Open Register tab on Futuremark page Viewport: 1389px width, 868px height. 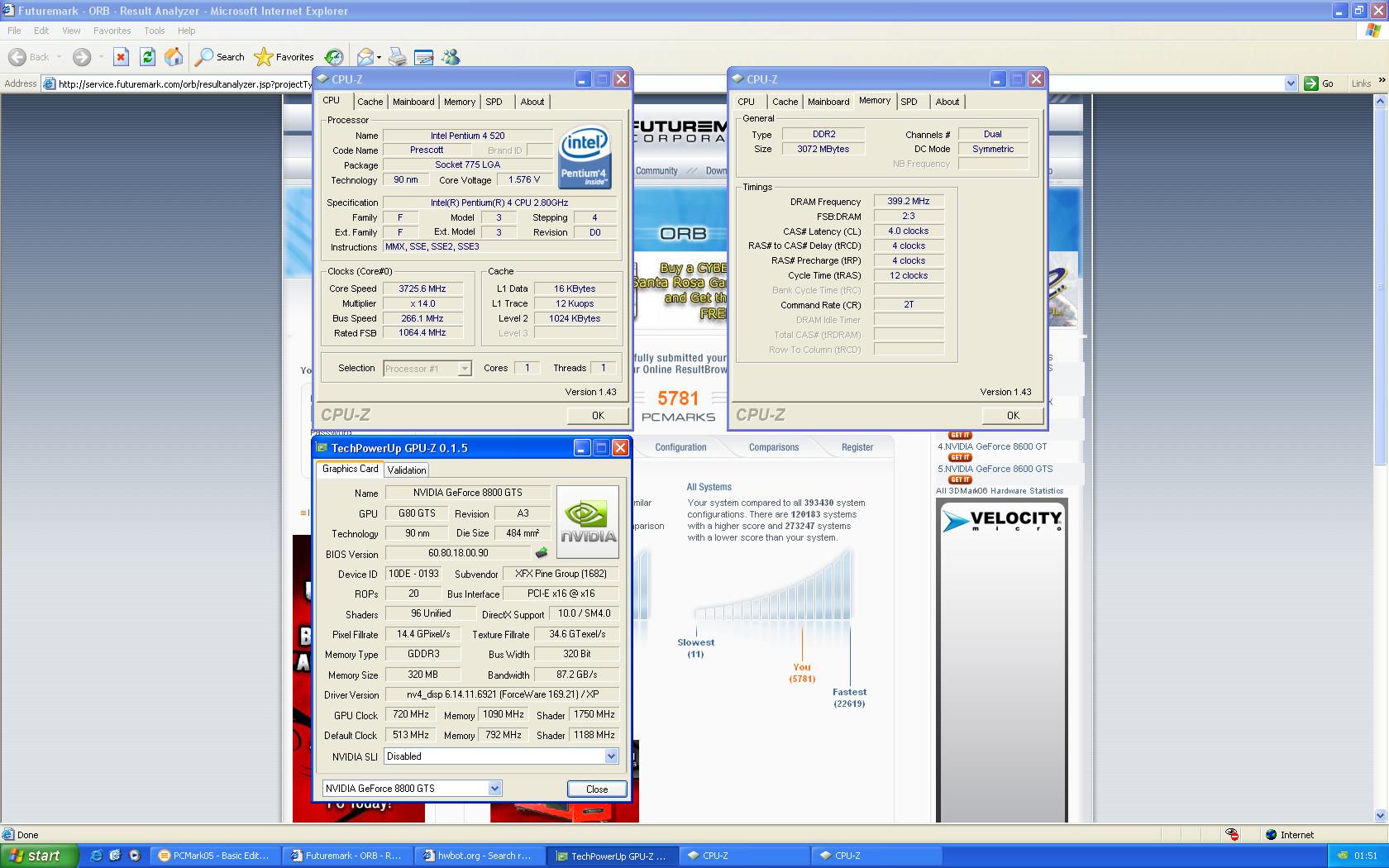[857, 447]
